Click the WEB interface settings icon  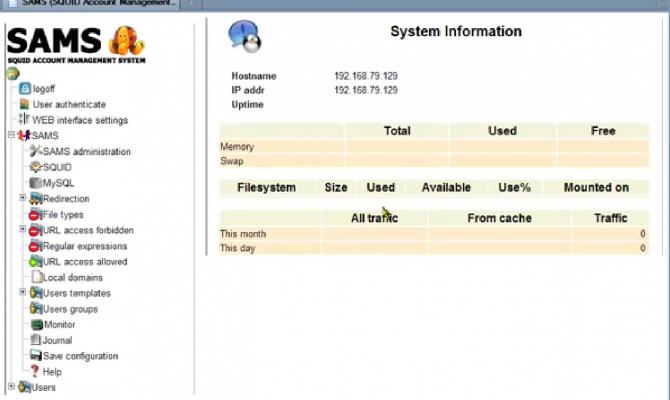[x=24, y=119]
